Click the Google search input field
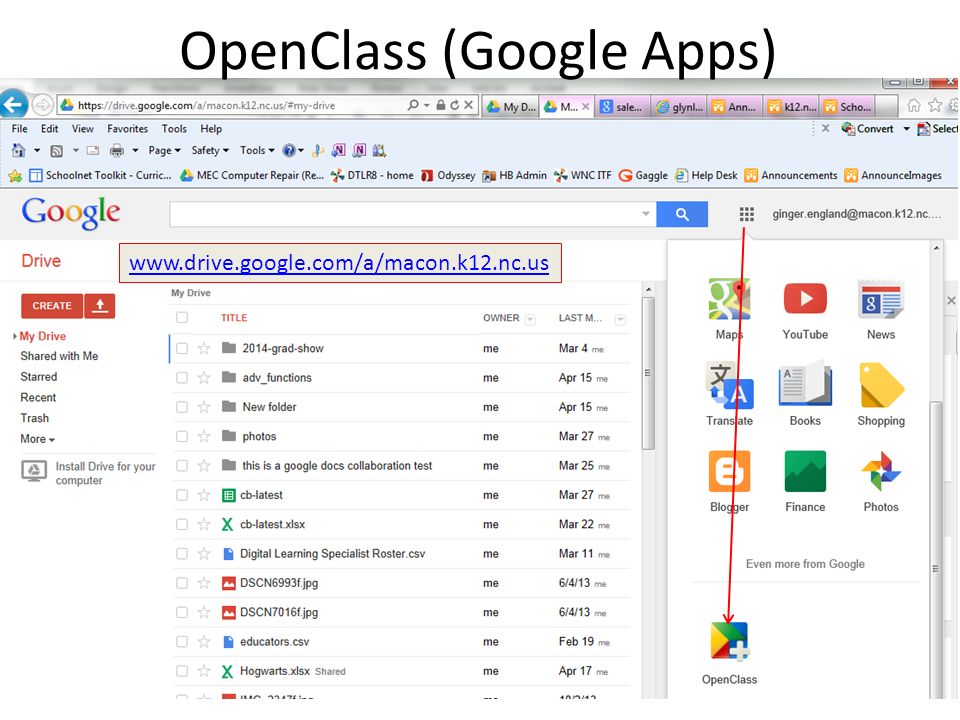 click(404, 214)
